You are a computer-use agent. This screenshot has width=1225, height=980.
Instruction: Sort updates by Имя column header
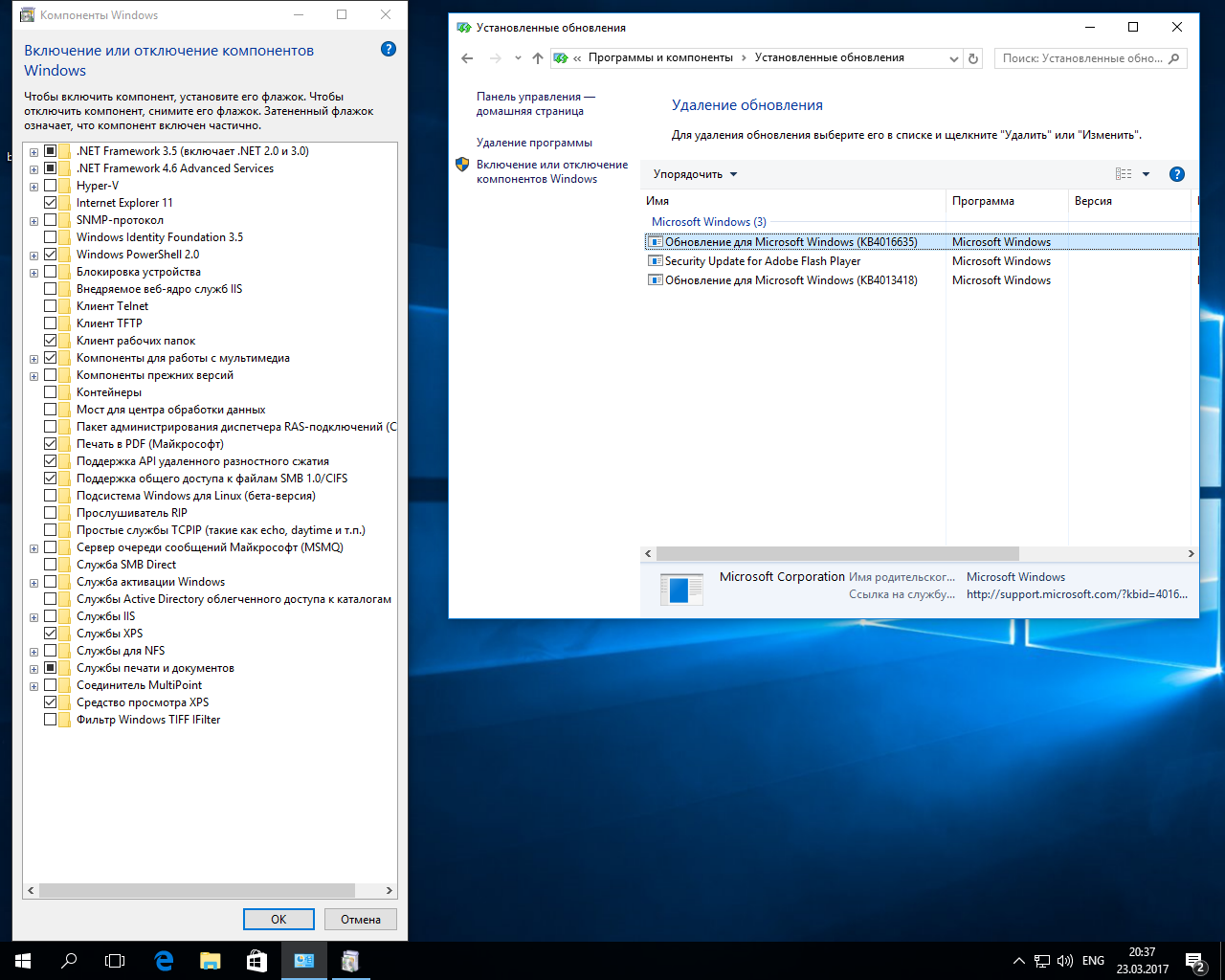pos(793,201)
